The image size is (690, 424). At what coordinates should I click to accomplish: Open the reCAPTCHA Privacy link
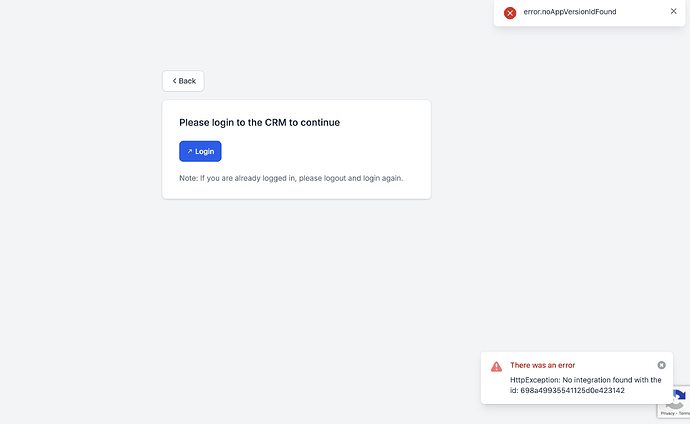click(x=667, y=413)
